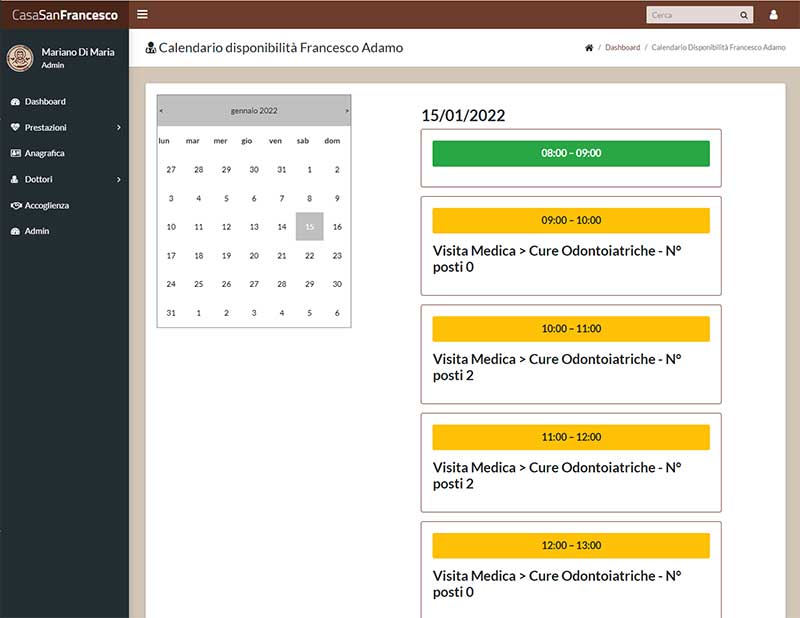Go to previous month in calendar
Image resolution: width=800 pixels, height=618 pixels.
[161, 110]
